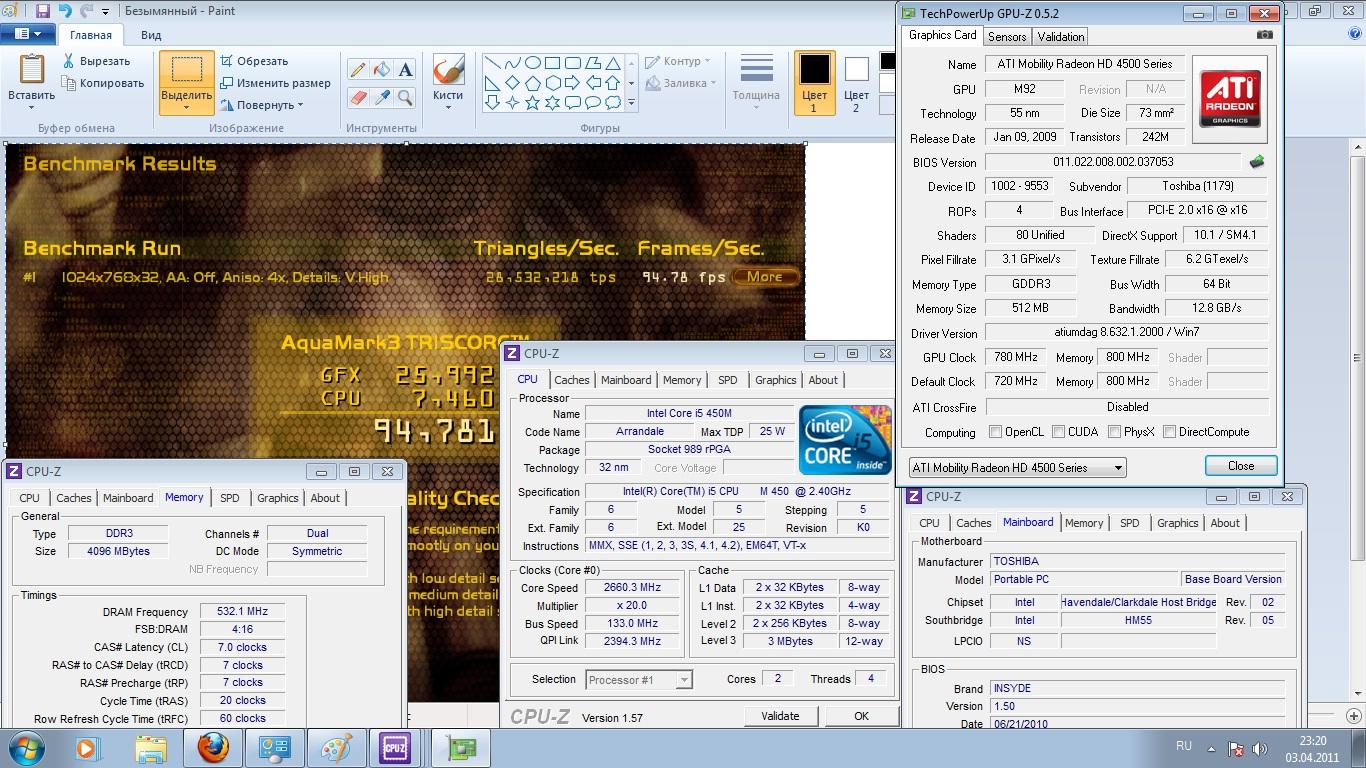Screen dimensions: 1366x768
Task: Save the Paint image with the floppy icon
Action: click(43, 11)
